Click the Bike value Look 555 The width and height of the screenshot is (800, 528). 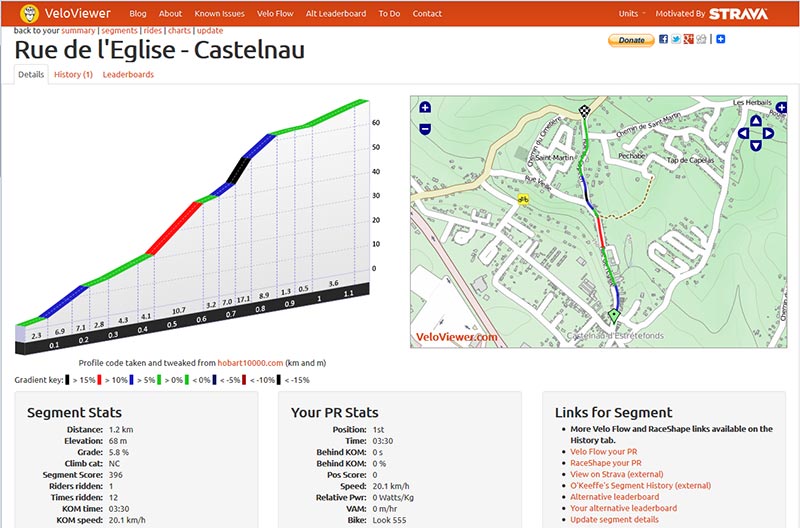tap(389, 520)
